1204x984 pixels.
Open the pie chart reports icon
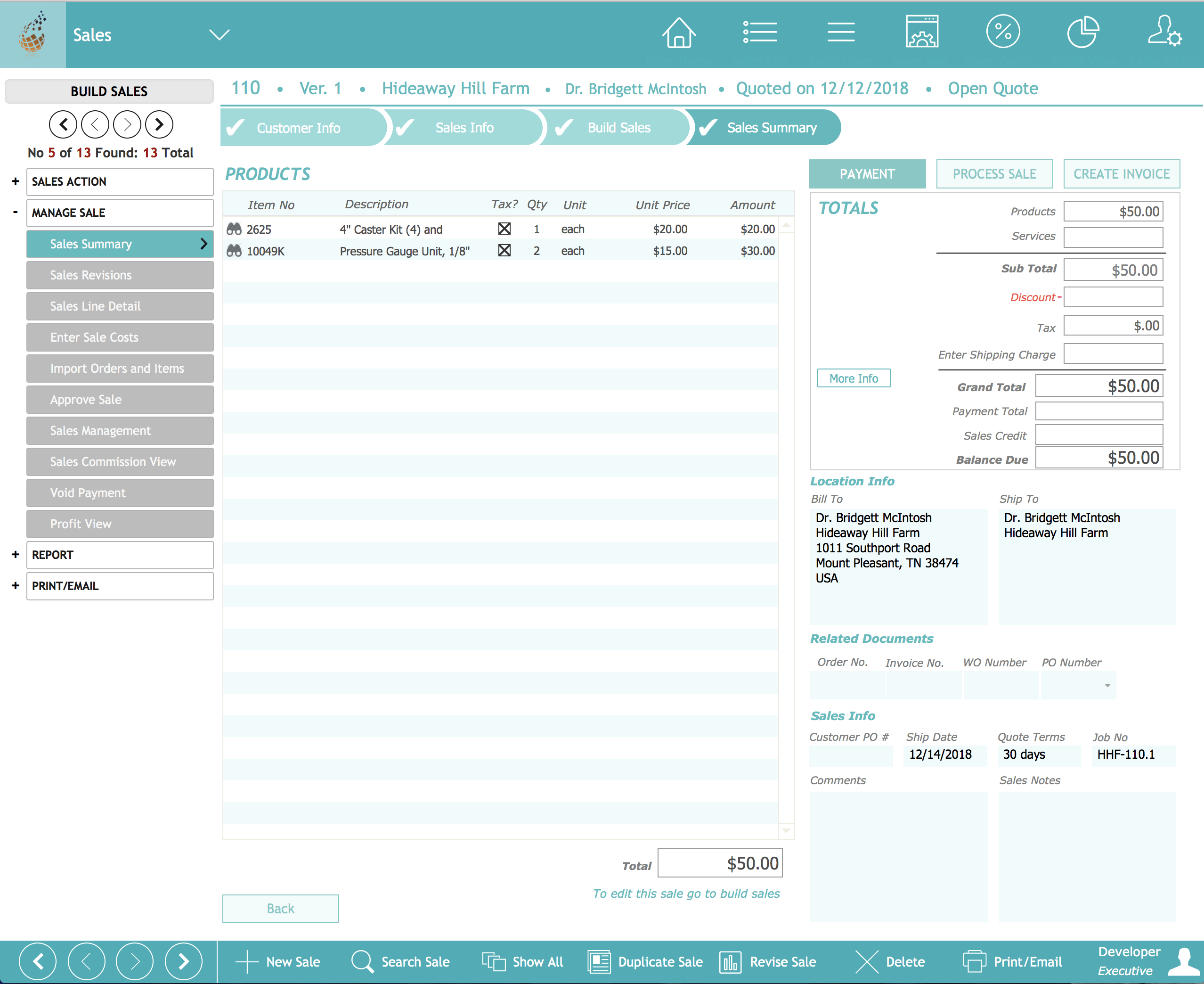pos(1083,32)
